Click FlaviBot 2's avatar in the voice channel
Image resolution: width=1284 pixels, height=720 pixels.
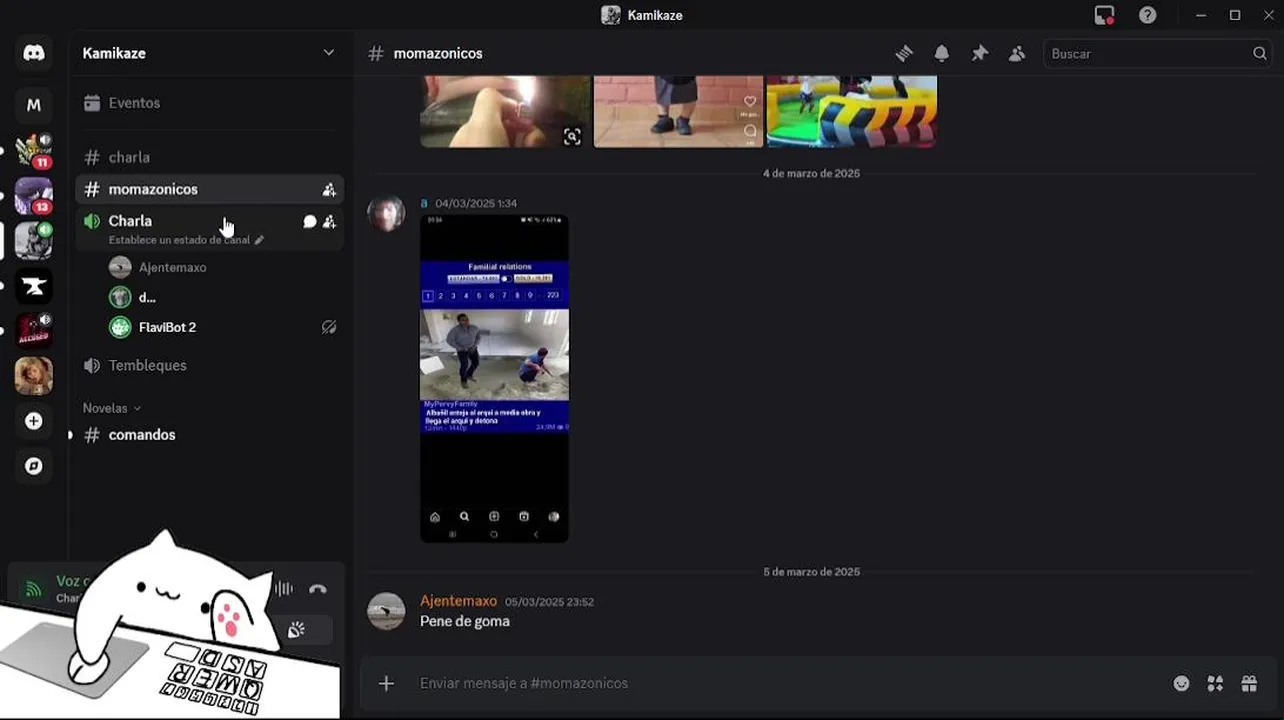tap(120, 327)
